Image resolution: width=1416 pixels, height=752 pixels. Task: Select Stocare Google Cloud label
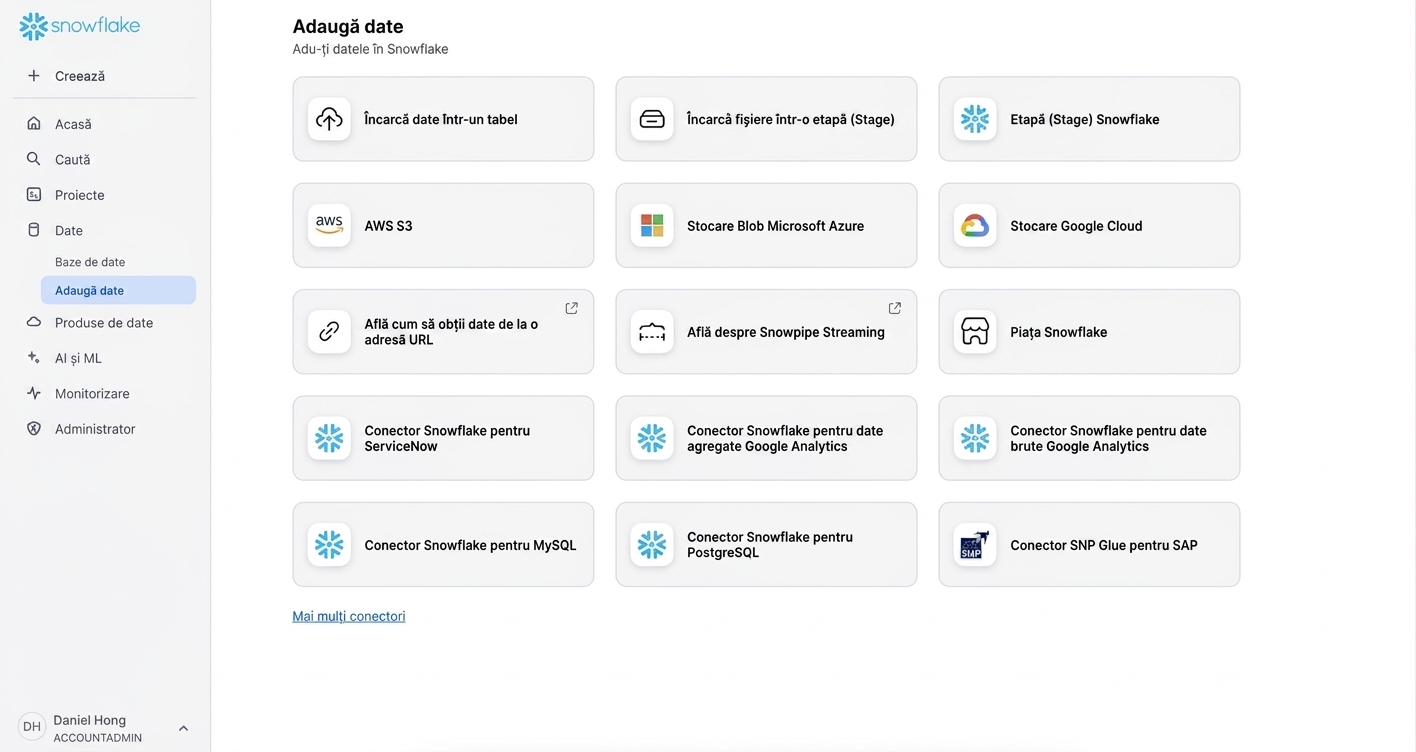[x=1076, y=226]
